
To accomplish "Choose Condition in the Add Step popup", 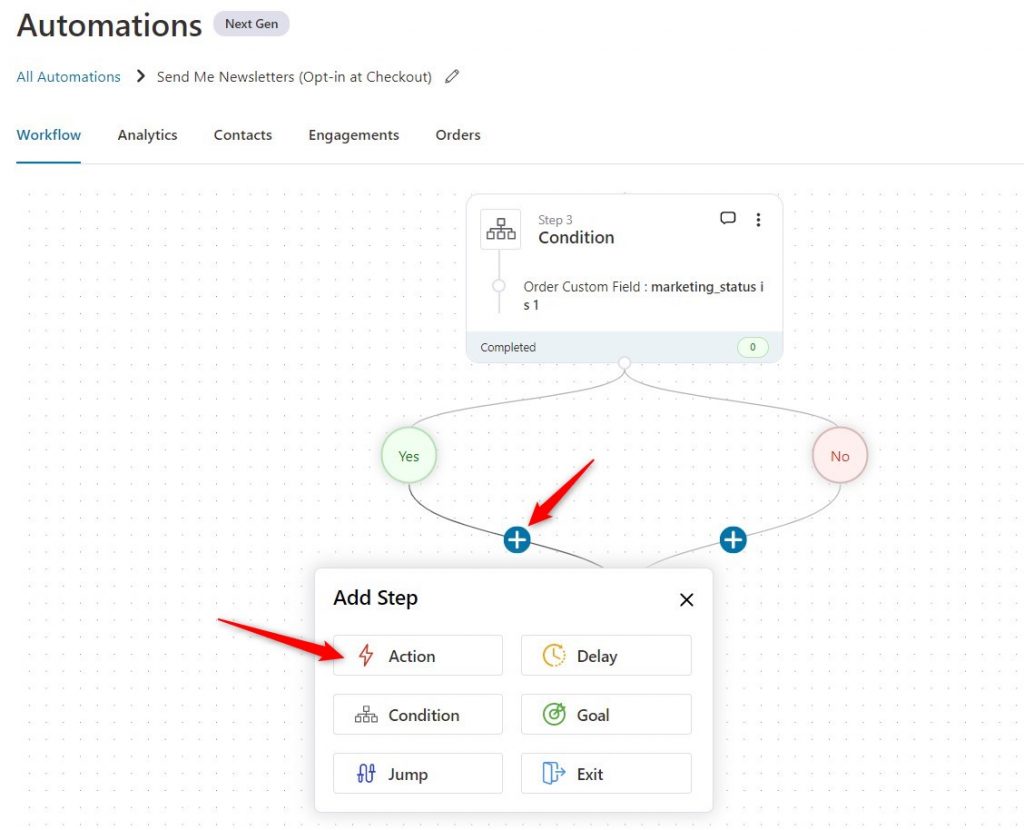I will [418, 715].
